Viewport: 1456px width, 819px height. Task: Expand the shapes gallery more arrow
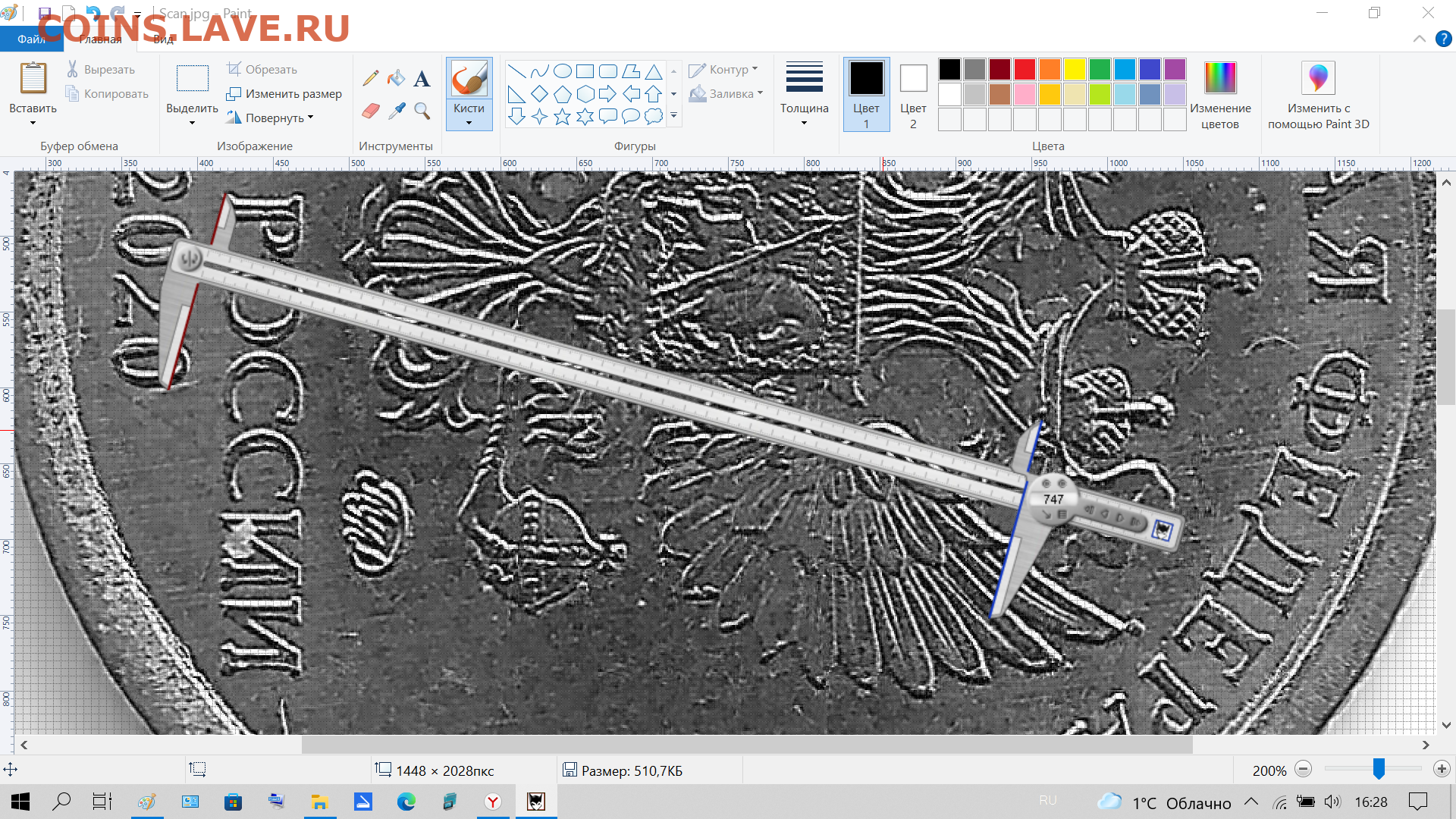[x=673, y=116]
